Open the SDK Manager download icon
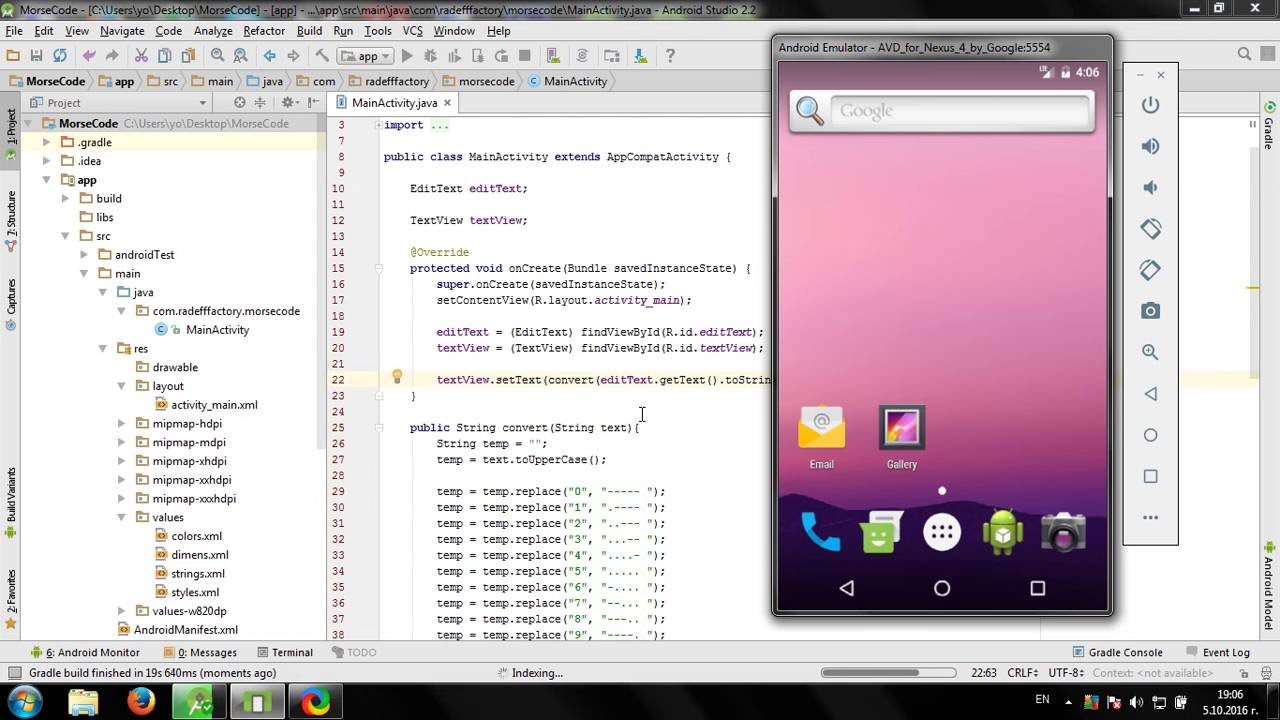Image resolution: width=1280 pixels, height=720 pixels. pyautogui.click(x=641, y=56)
